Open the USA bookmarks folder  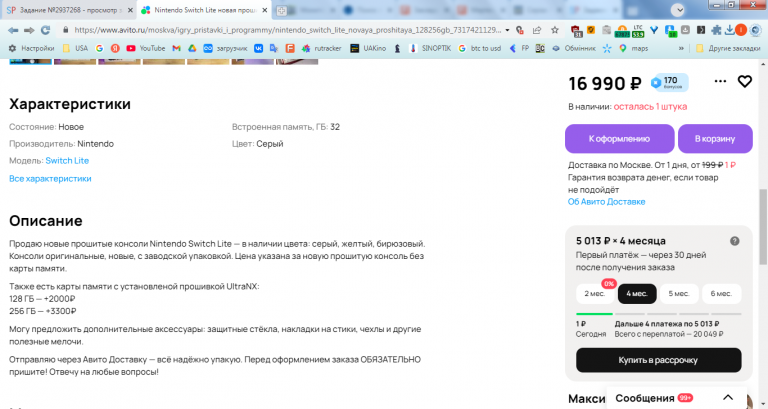click(x=75, y=48)
